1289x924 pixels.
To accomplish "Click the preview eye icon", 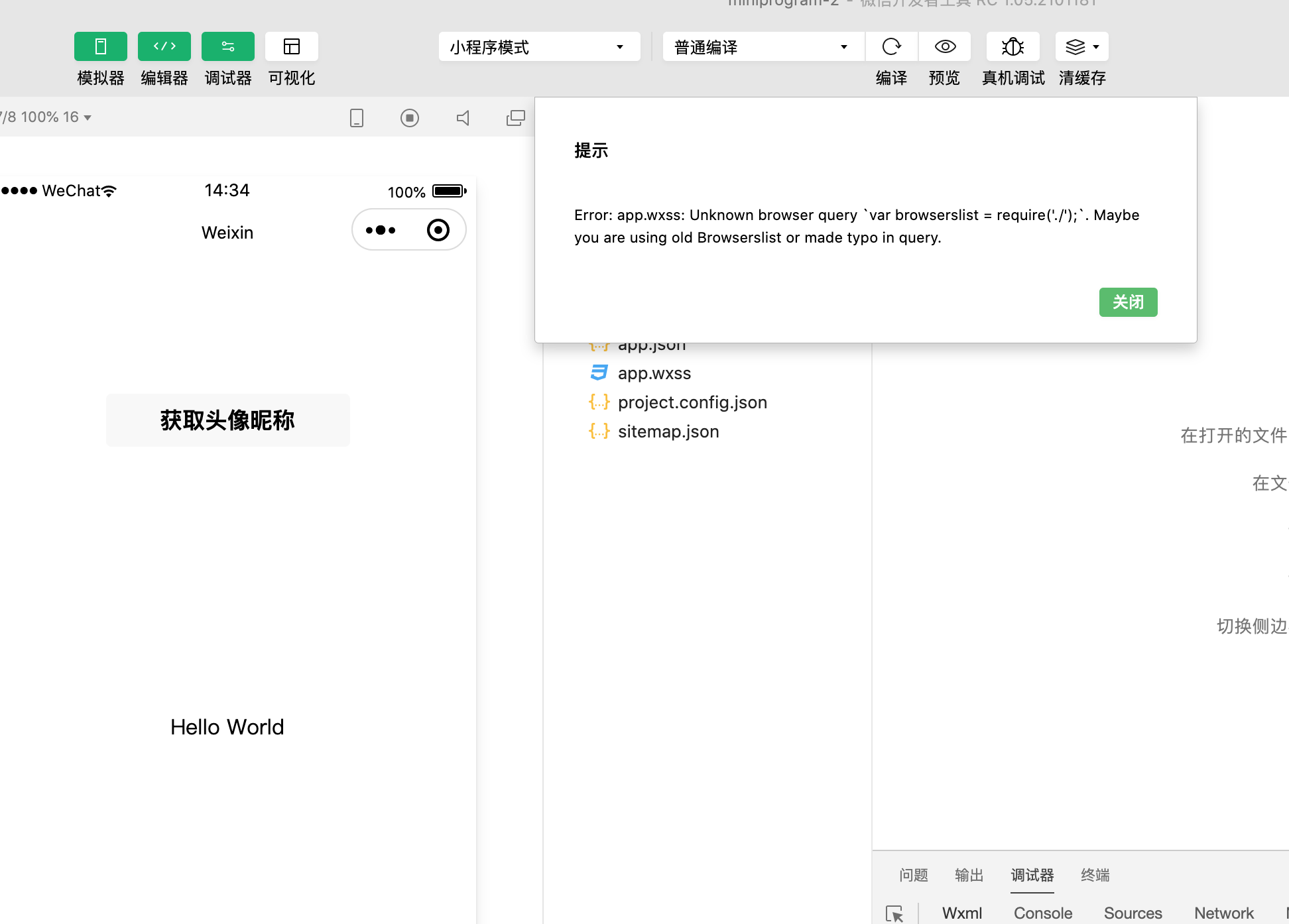I will click(x=945, y=46).
